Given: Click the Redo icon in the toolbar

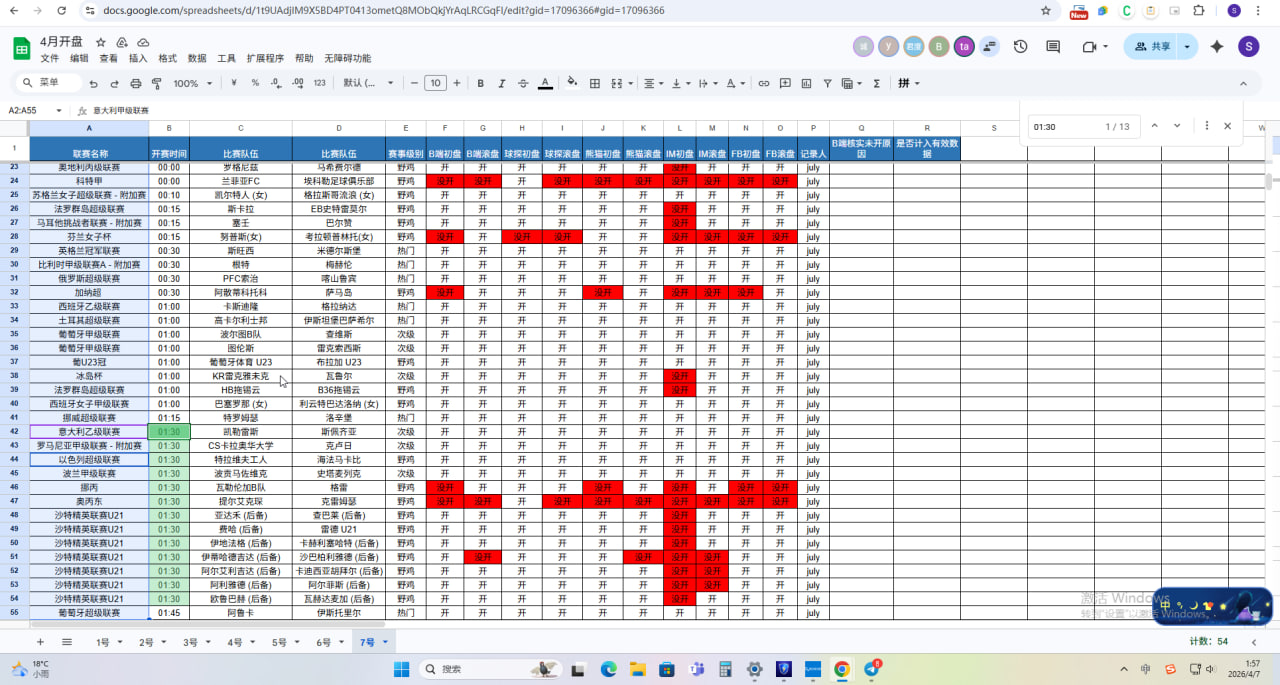Looking at the screenshot, I should [114, 84].
